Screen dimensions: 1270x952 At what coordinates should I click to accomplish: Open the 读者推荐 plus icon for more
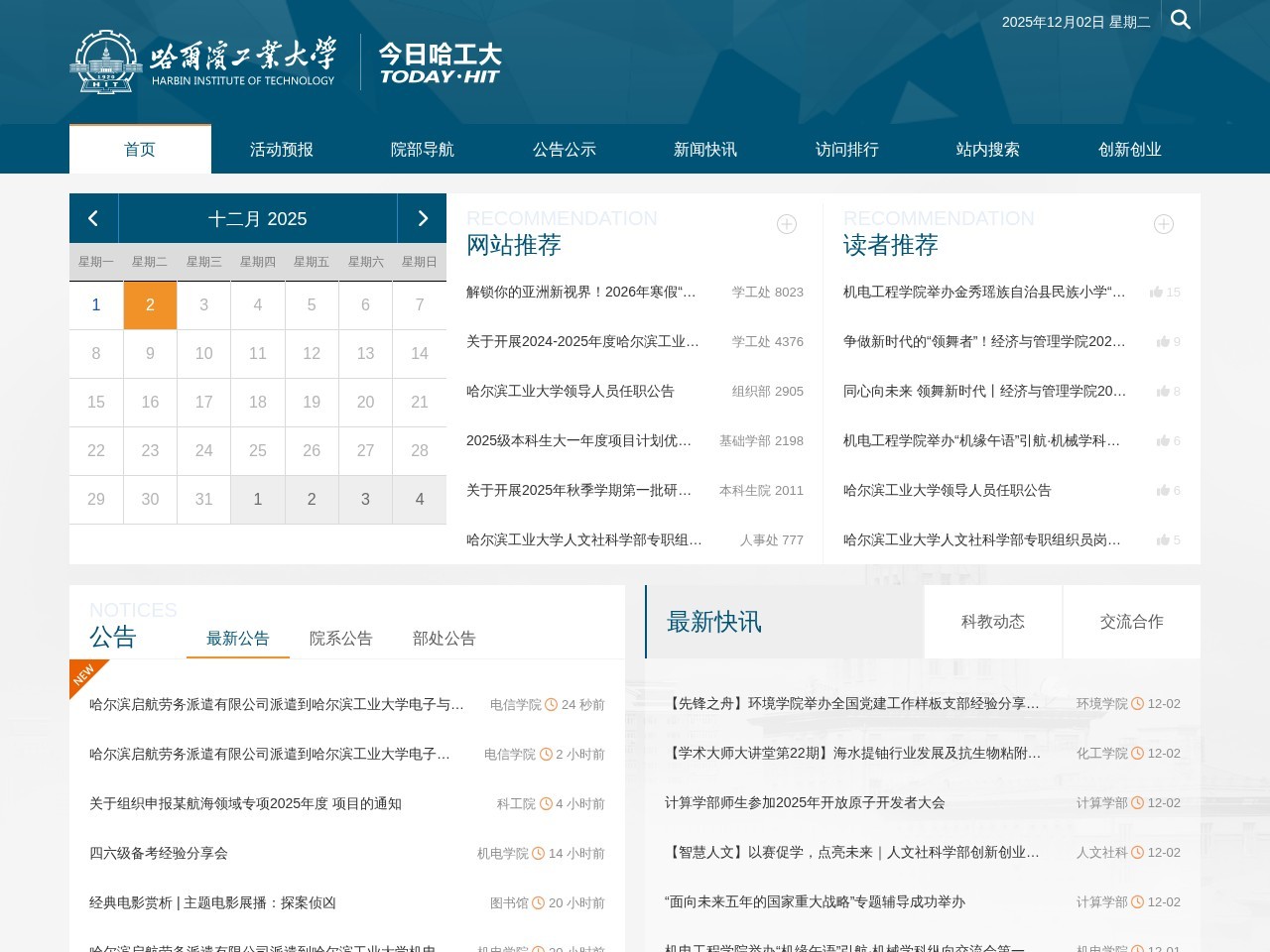pos(1163,225)
